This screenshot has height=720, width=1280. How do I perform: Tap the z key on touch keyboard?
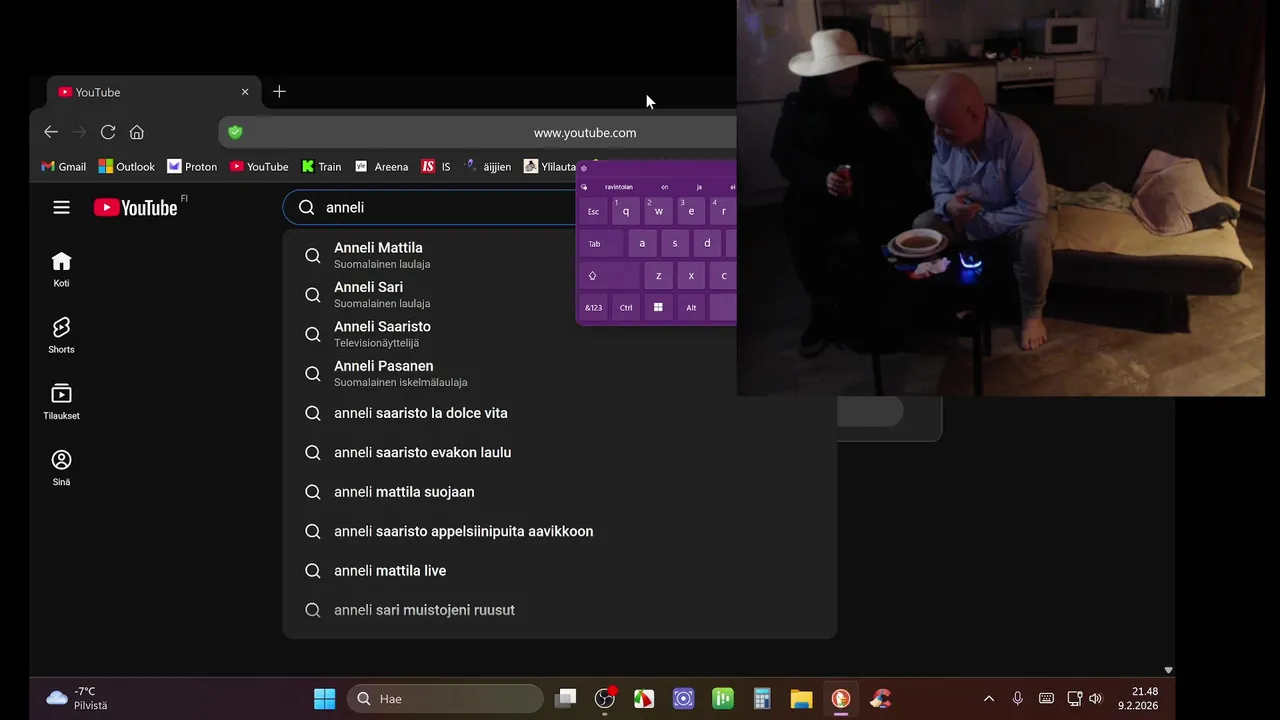coord(658,275)
